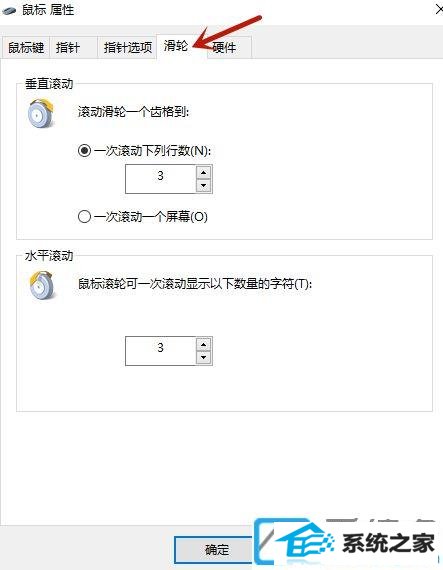Viewport: 443px width, 570px height.
Task: Increase horizontal scroll characters with up arrow
Action: click(204, 344)
